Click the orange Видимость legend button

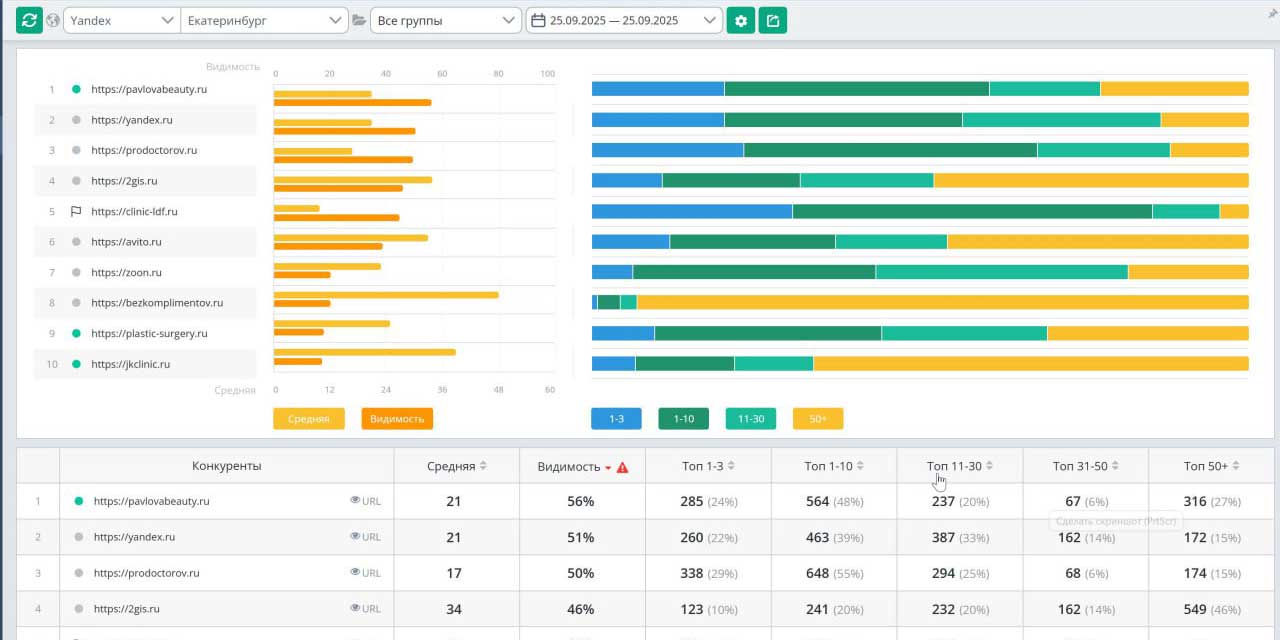click(x=397, y=419)
